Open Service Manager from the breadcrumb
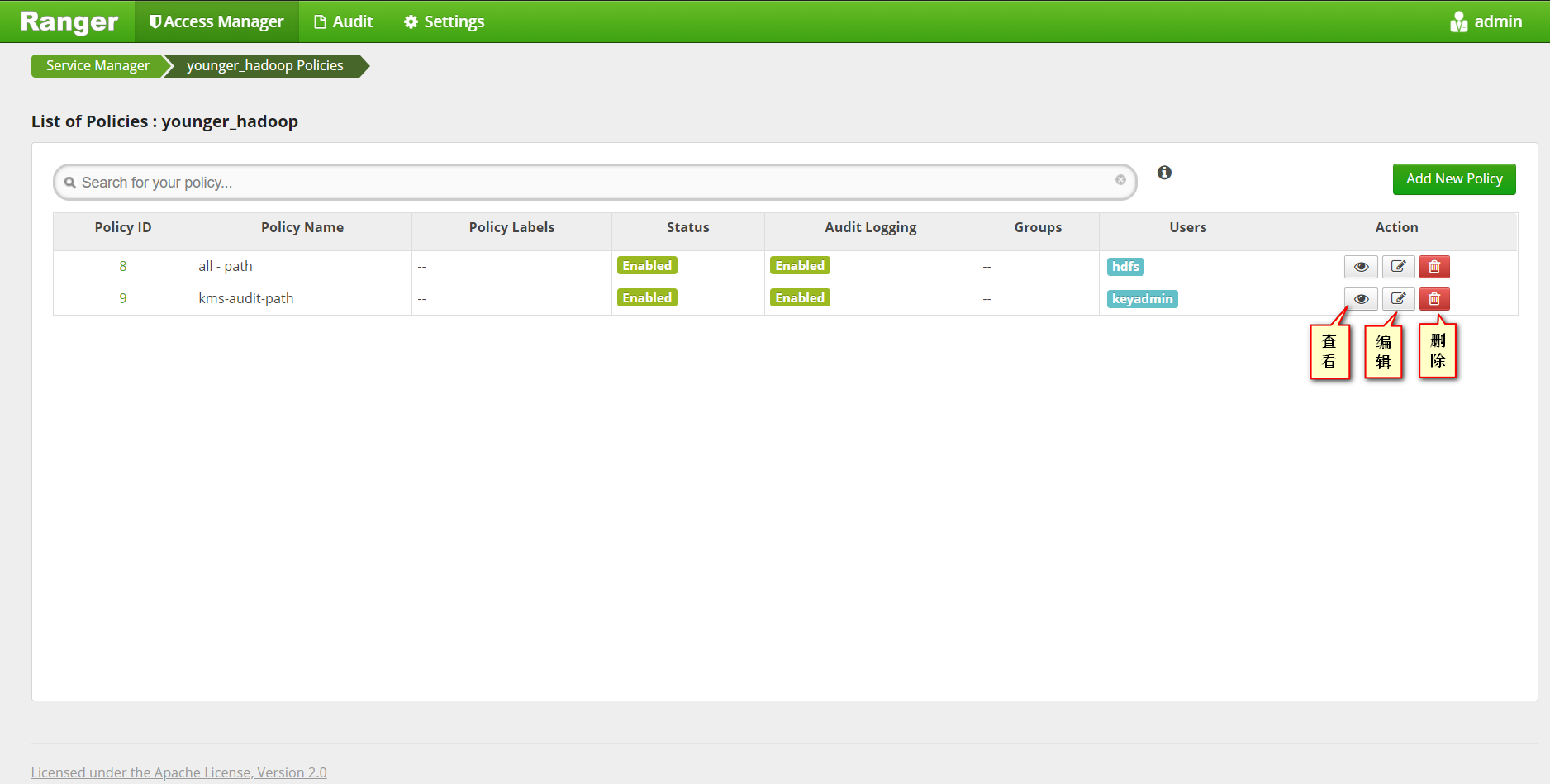This screenshot has height=784, width=1550. (x=97, y=65)
